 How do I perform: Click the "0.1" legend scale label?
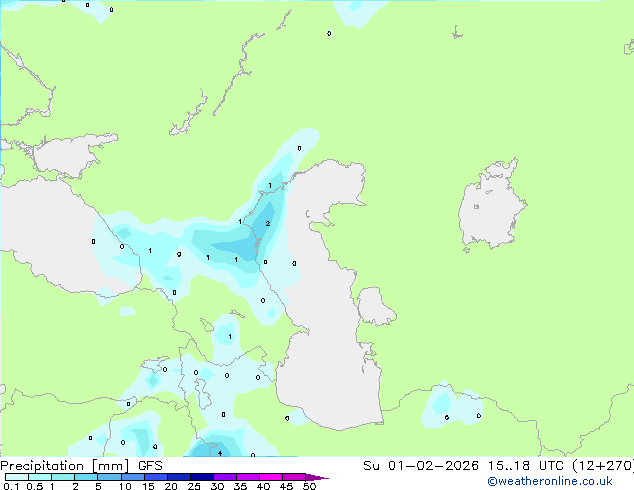coord(11,486)
